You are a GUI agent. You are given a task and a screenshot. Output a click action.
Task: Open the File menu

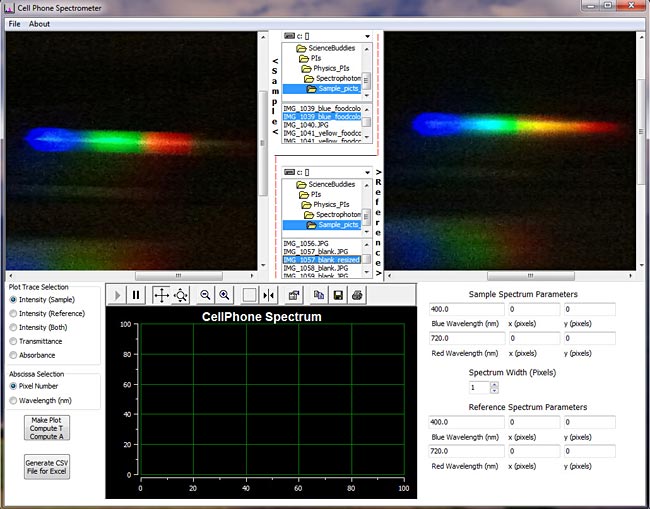click(x=14, y=23)
